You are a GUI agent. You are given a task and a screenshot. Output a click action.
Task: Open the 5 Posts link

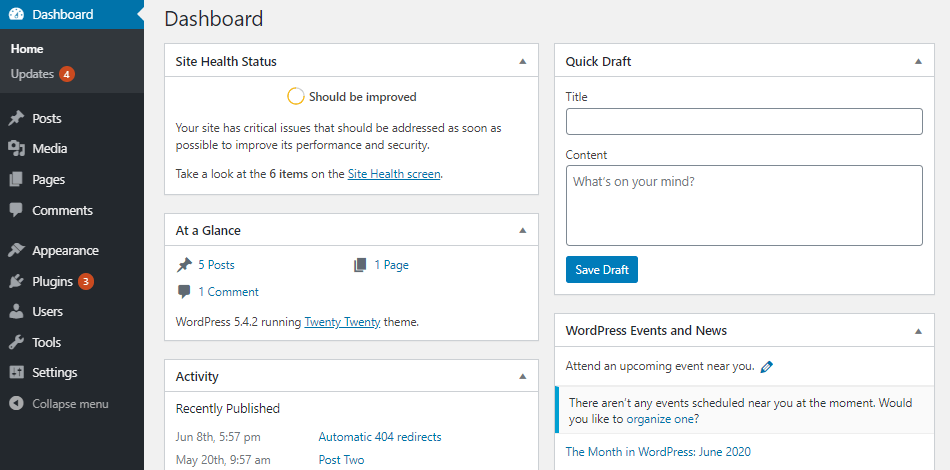click(216, 265)
